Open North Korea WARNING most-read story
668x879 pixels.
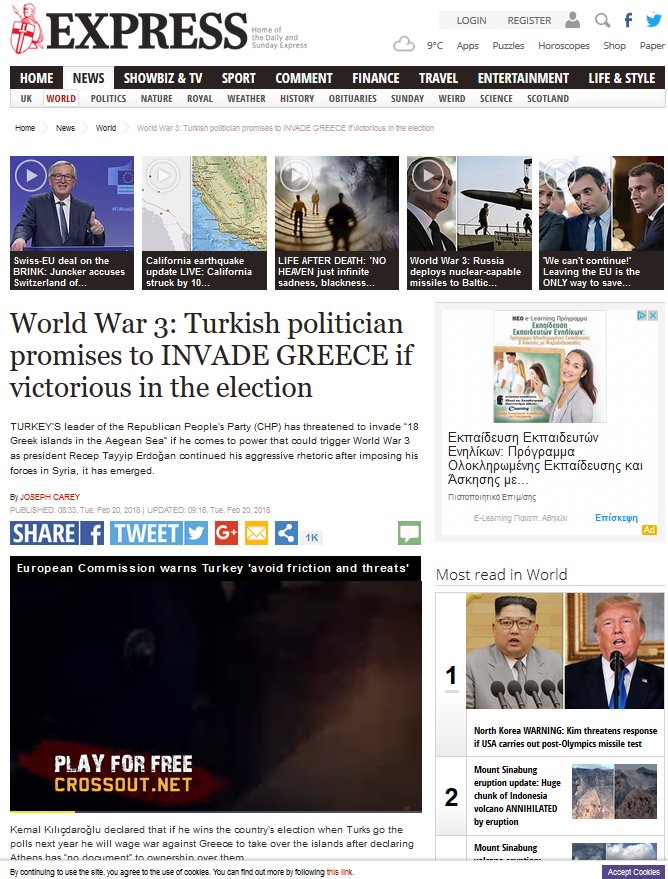tap(565, 737)
